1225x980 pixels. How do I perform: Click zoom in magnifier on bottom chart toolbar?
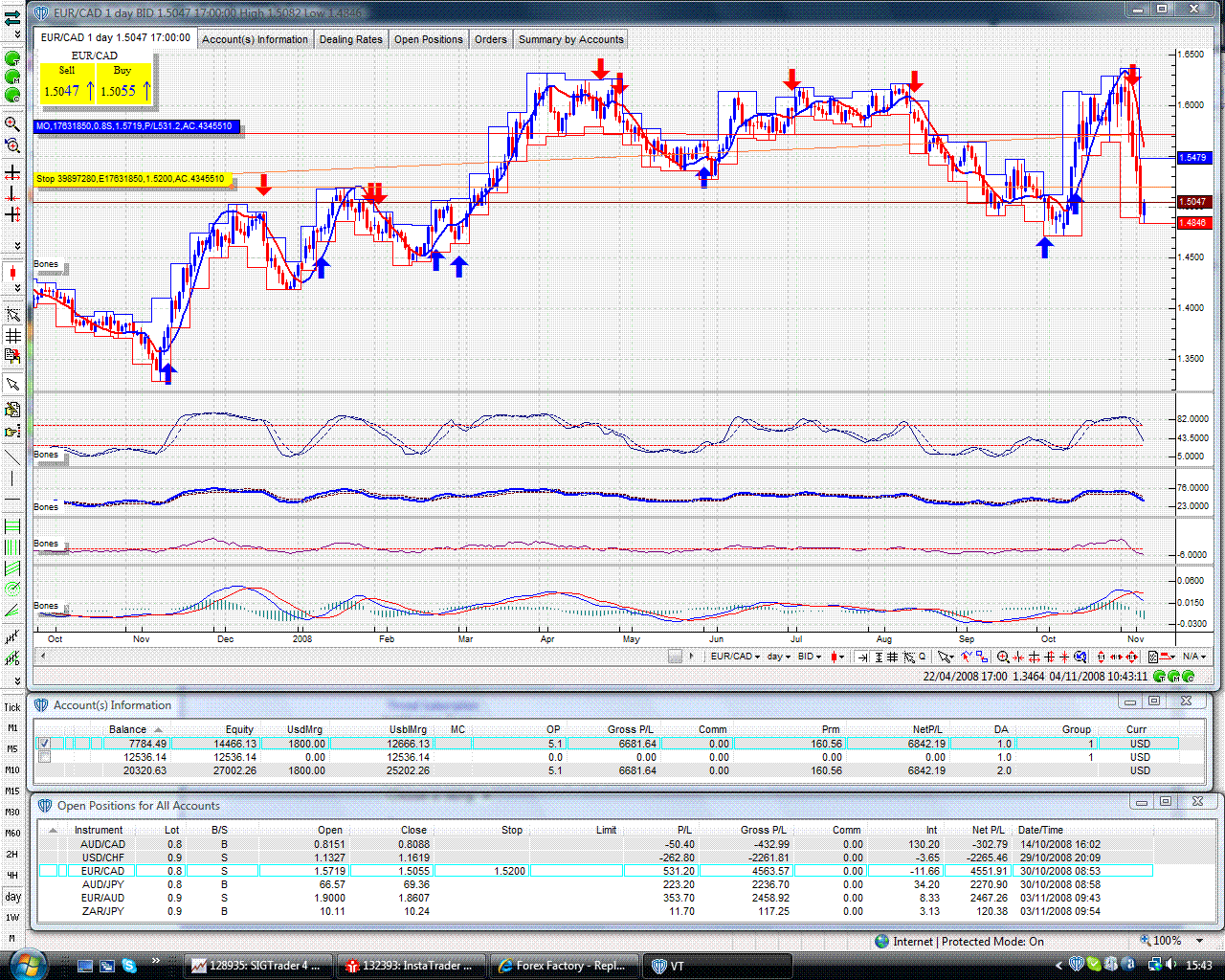[1003, 657]
